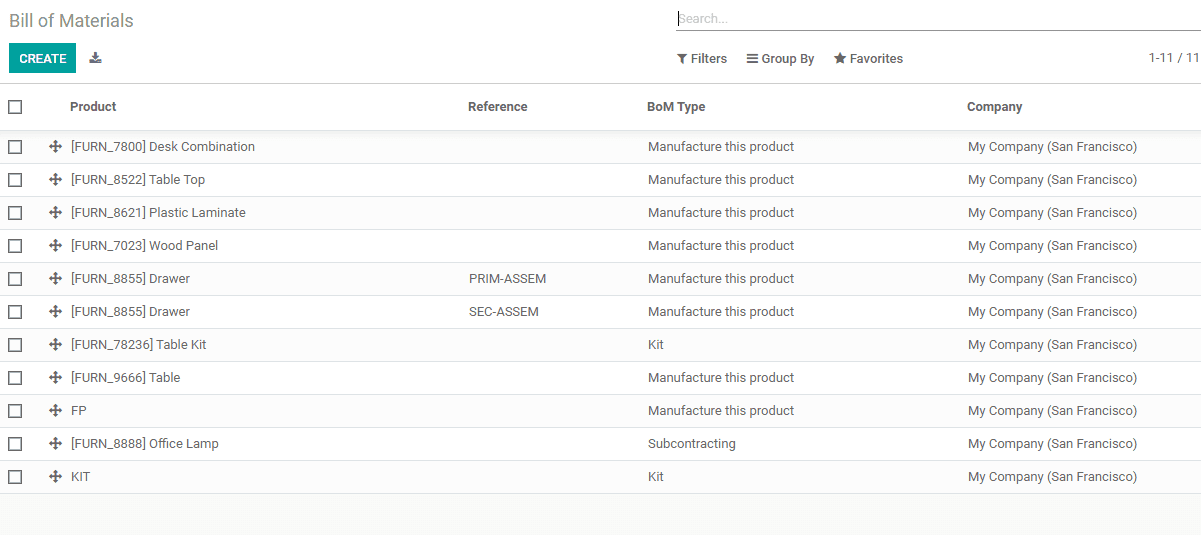This screenshot has width=1201, height=535.
Task: Click the 1-11 / 11 pager counter
Action: pos(1174,58)
